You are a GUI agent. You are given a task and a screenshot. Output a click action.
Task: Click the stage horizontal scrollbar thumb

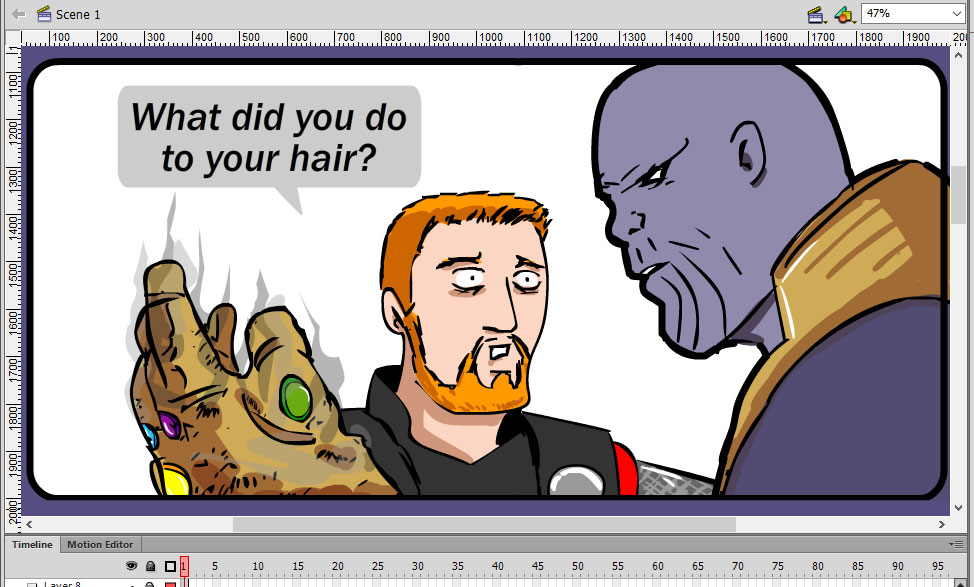point(484,524)
